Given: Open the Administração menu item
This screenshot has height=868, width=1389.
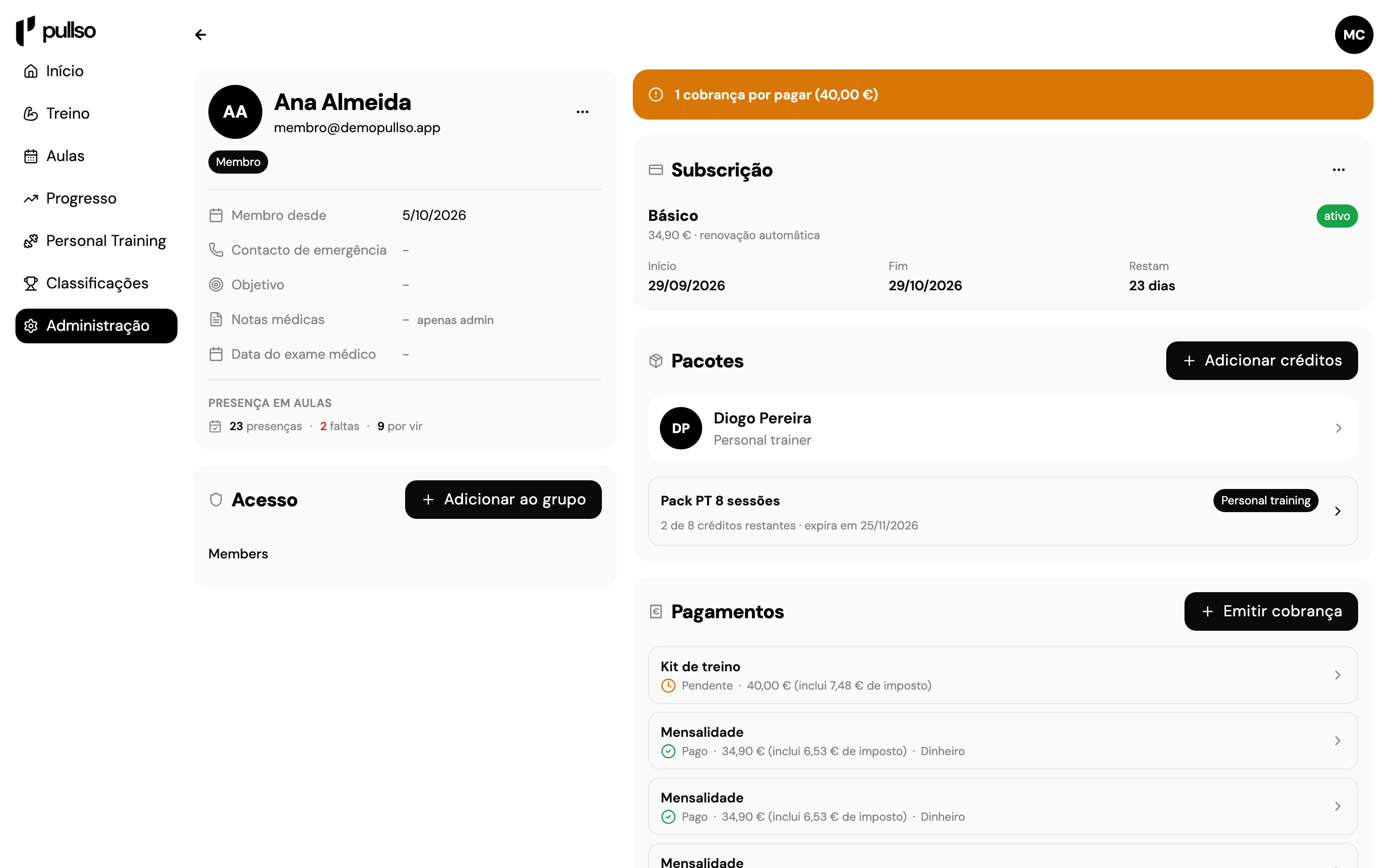Looking at the screenshot, I should click(96, 326).
